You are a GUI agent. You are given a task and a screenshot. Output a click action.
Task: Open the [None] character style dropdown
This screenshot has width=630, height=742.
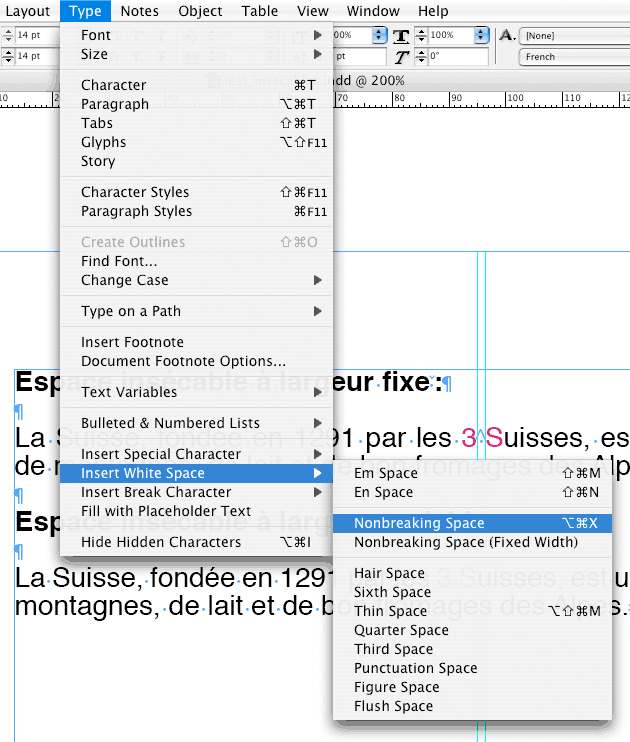(575, 35)
